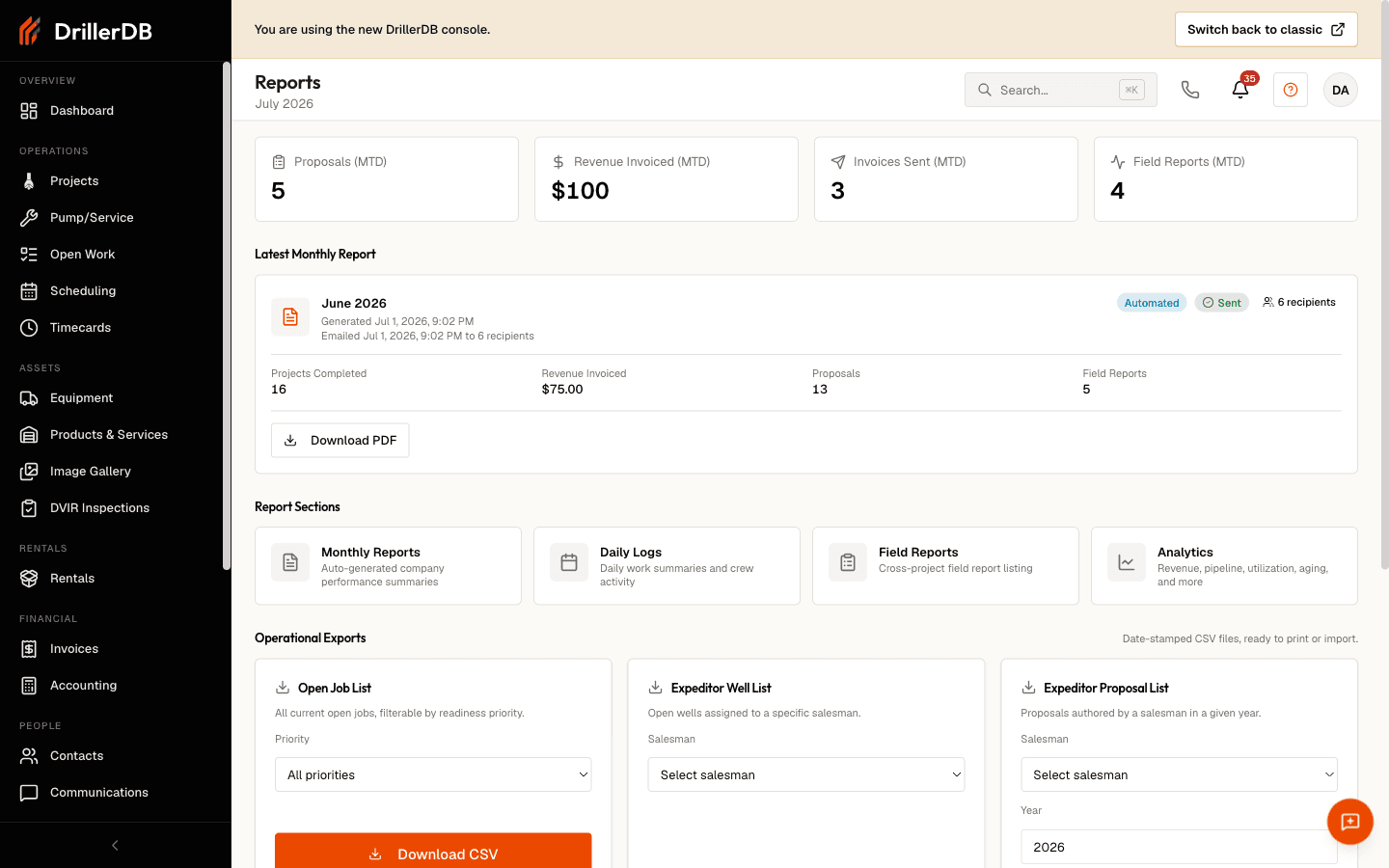Click the Field Reports (MTD) pulse icon

pos(1118,162)
